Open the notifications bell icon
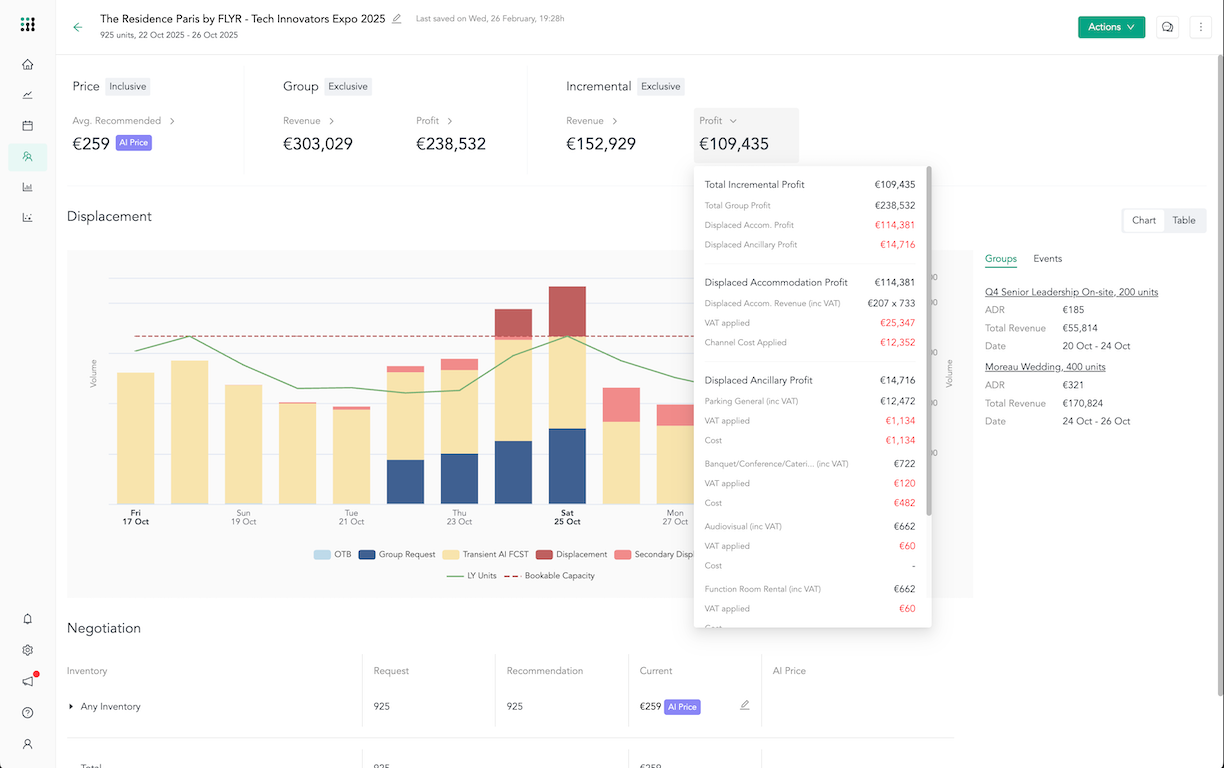Image resolution: width=1224 pixels, height=768 pixels. pyautogui.click(x=27, y=619)
